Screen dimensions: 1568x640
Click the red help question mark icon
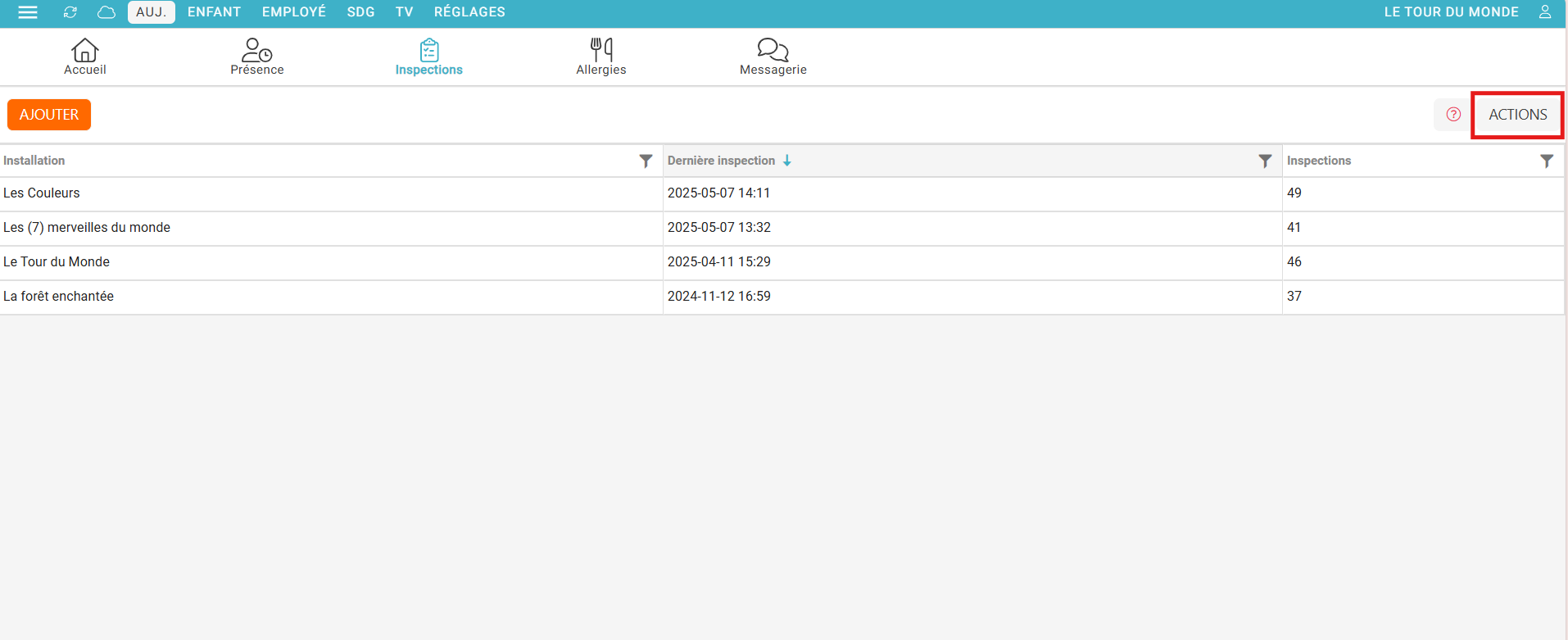[1453, 115]
